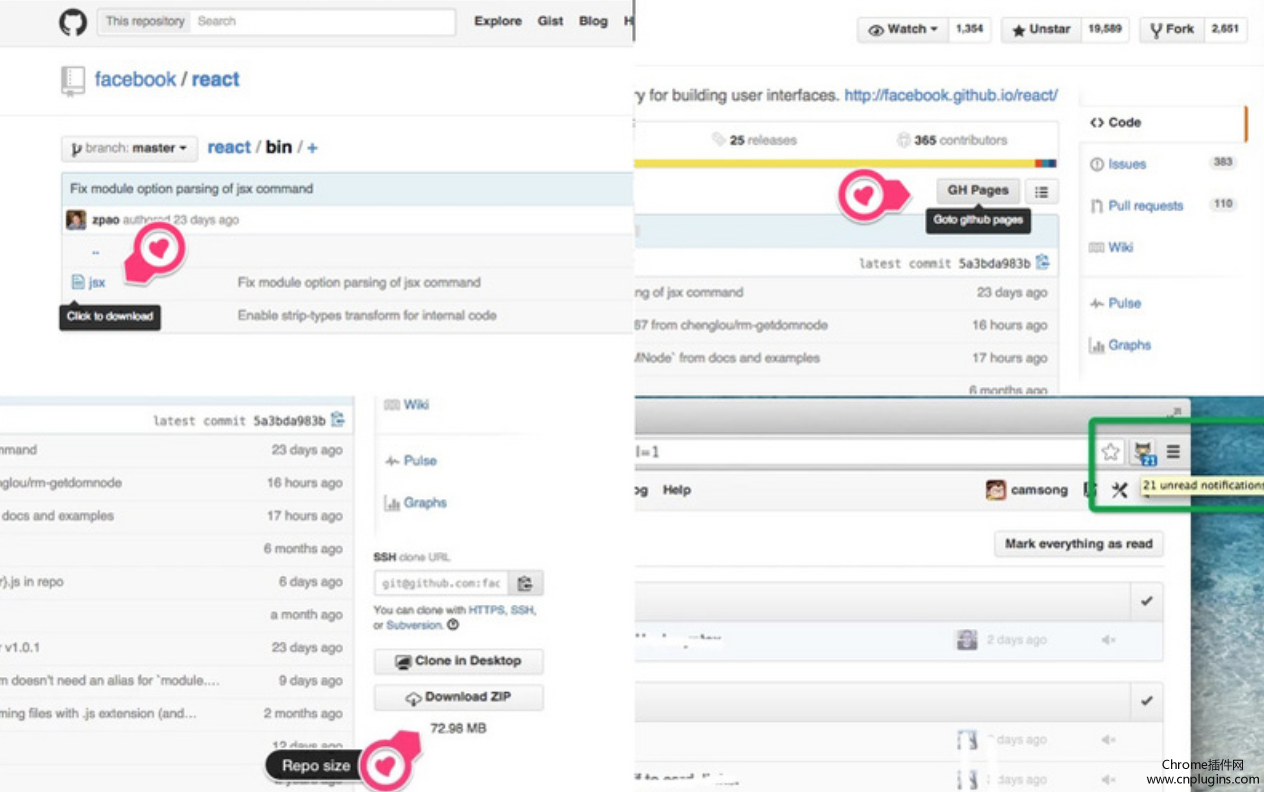Open the branch: master dropdown
The image size is (1264, 792).
129,148
